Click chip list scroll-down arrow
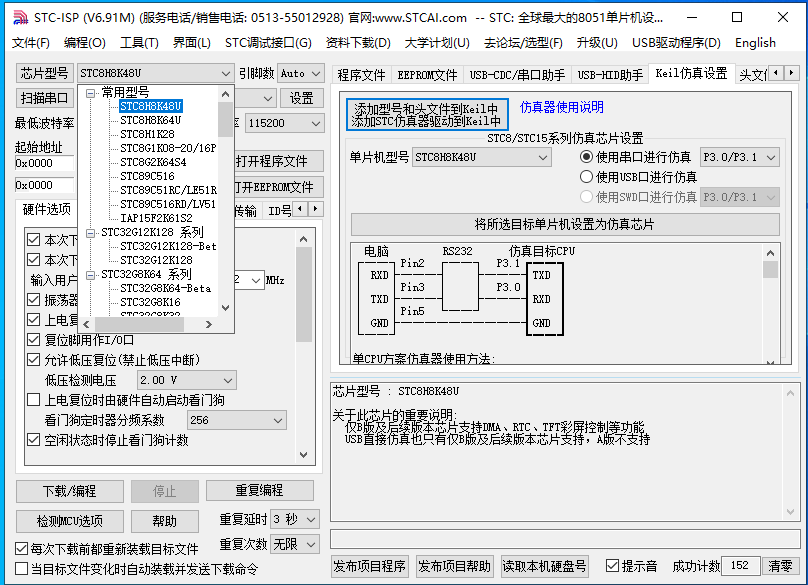 (x=225, y=308)
